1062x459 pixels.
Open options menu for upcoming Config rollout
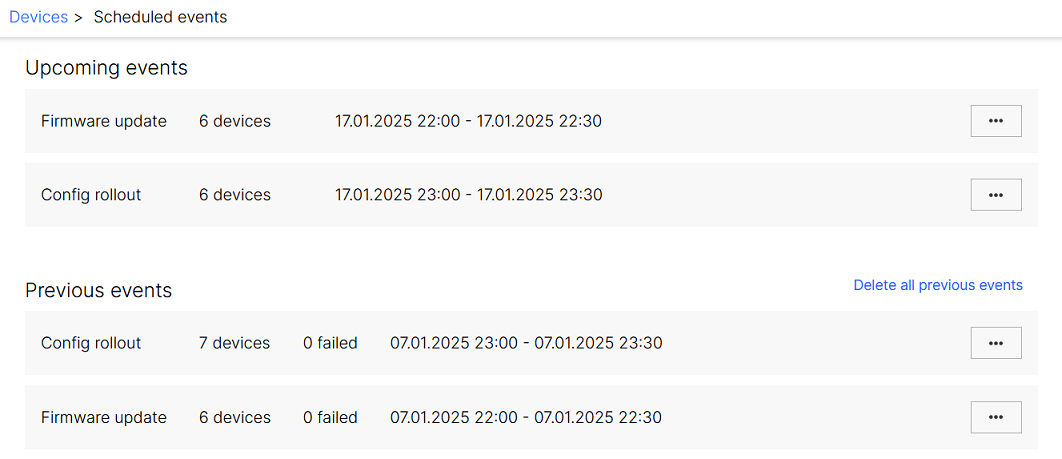995,195
